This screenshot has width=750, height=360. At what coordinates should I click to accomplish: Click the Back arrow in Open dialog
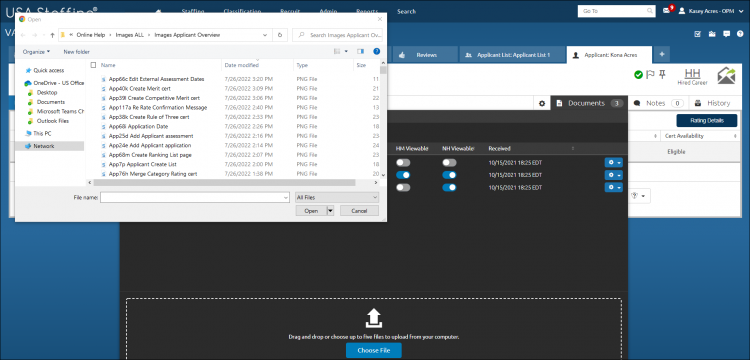tap(22, 35)
